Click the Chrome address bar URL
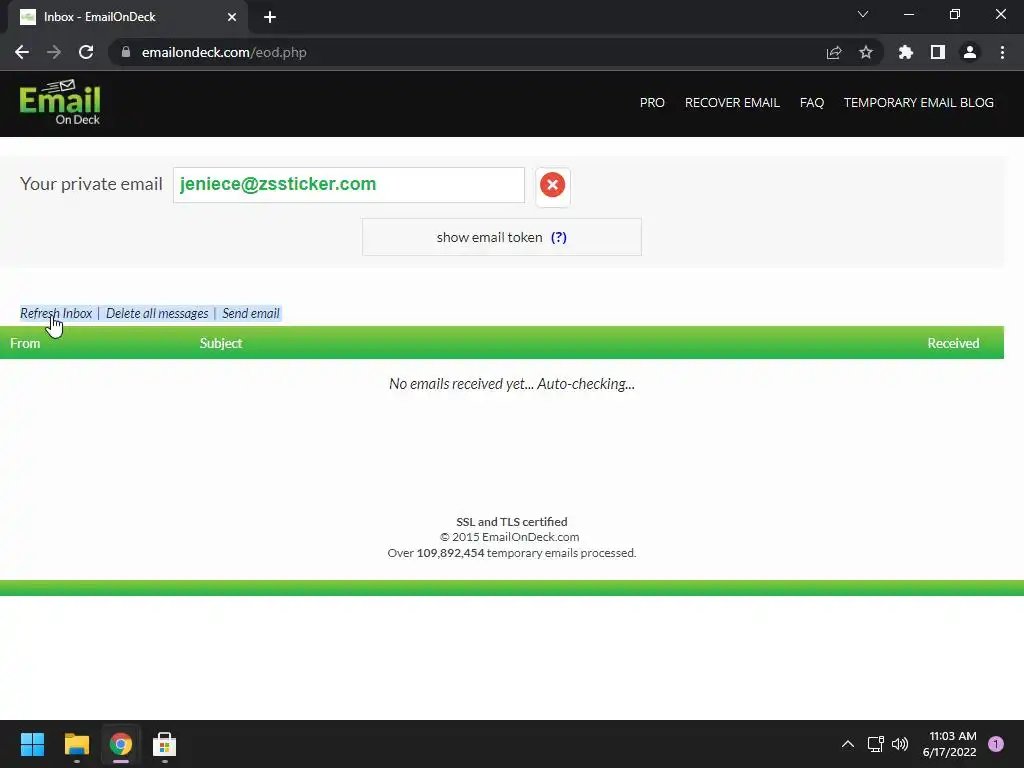The height and width of the screenshot is (768, 1024). (224, 52)
